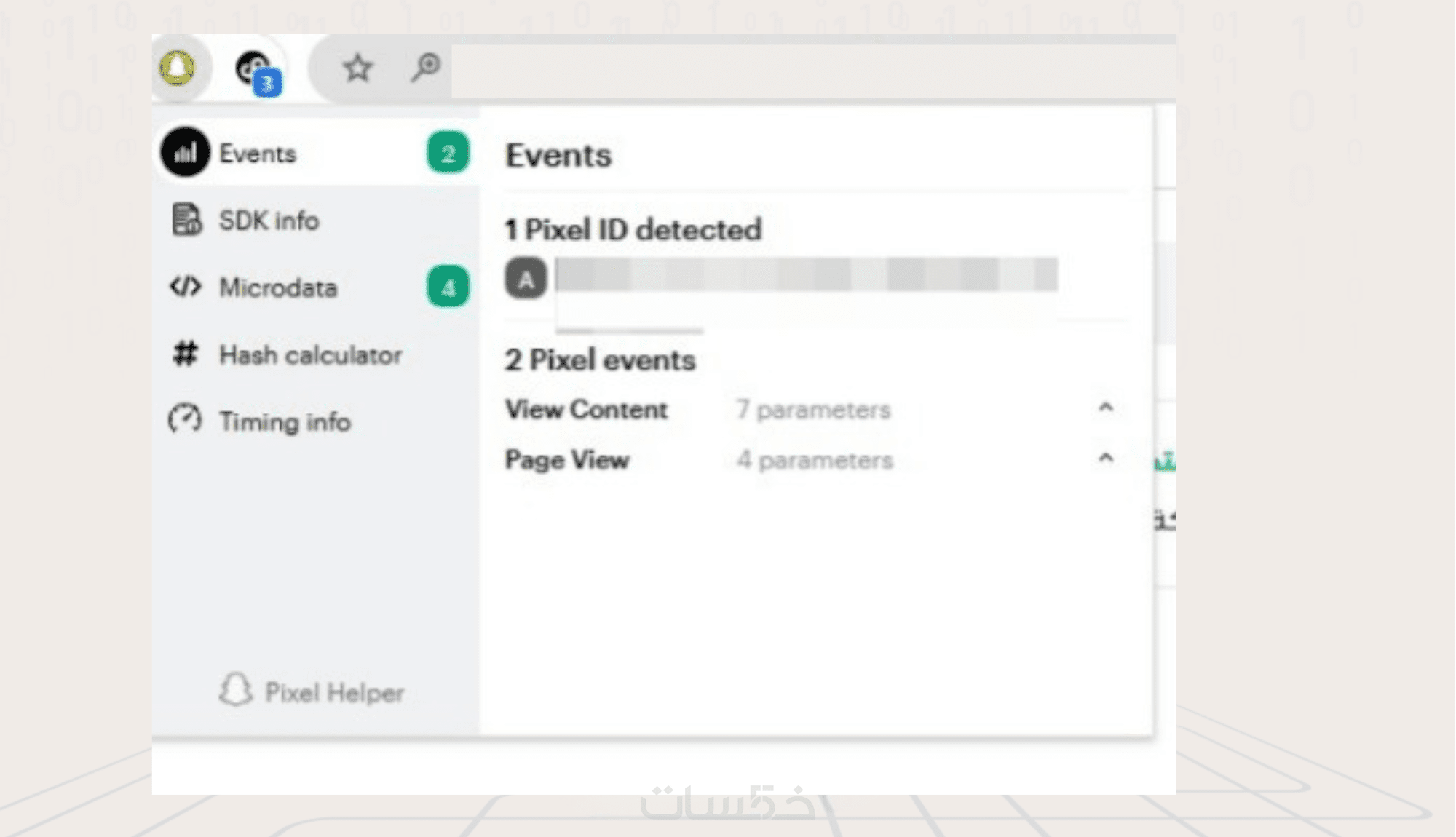Screen dimensions: 1456x837
Task: Open the Microdata tab label
Action: point(278,288)
